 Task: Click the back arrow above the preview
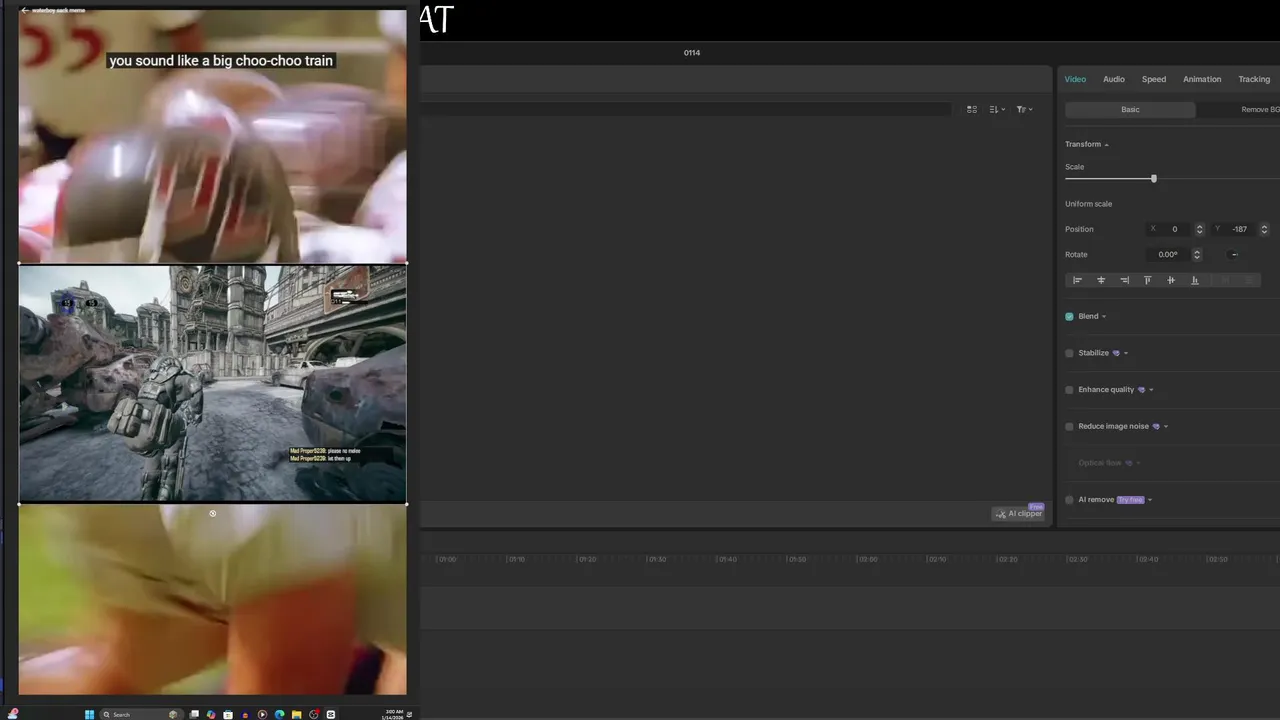tap(24, 10)
